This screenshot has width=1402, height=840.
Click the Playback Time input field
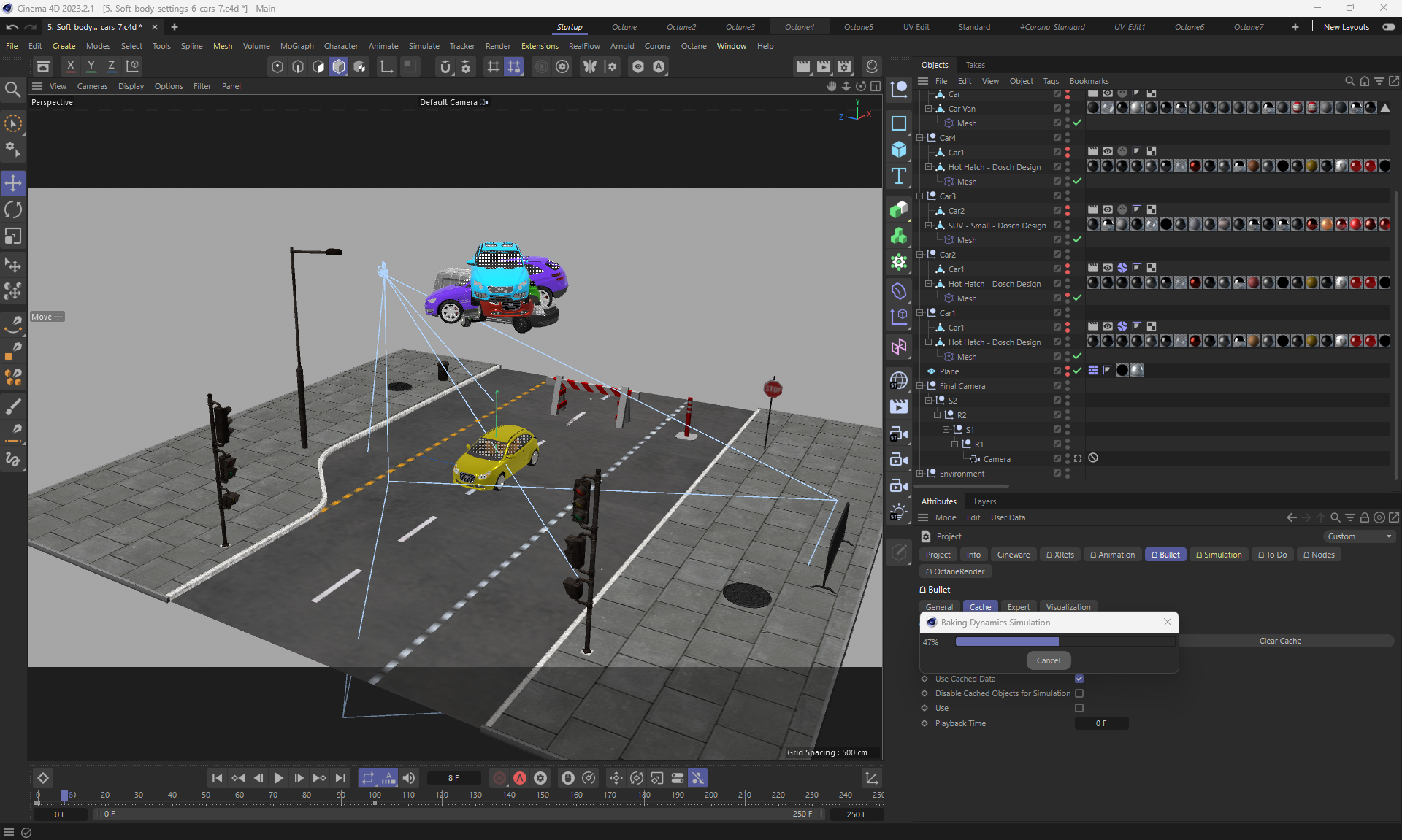(1101, 723)
